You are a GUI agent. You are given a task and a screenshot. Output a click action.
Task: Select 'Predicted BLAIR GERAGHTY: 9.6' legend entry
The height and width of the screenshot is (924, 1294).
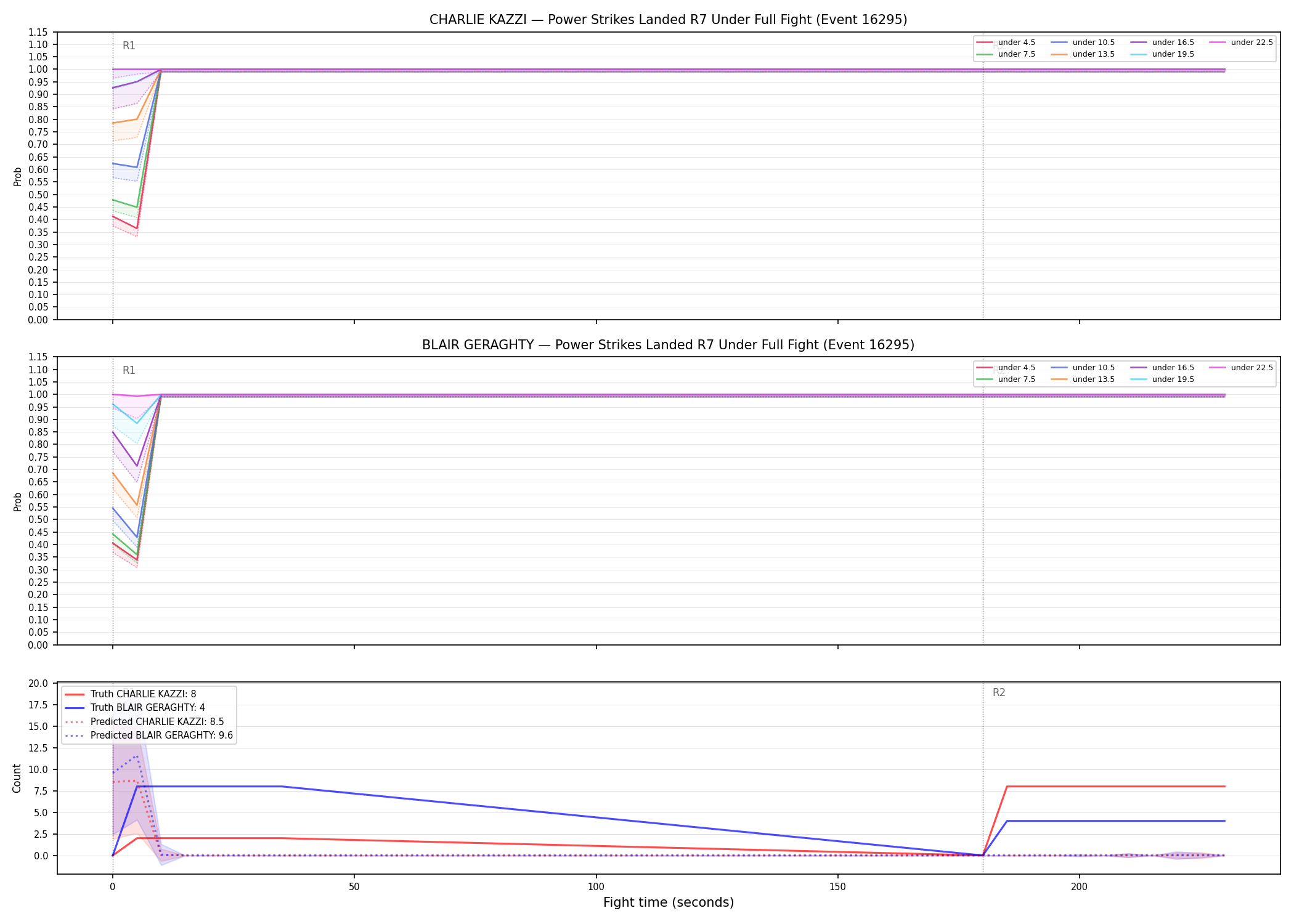(x=149, y=736)
